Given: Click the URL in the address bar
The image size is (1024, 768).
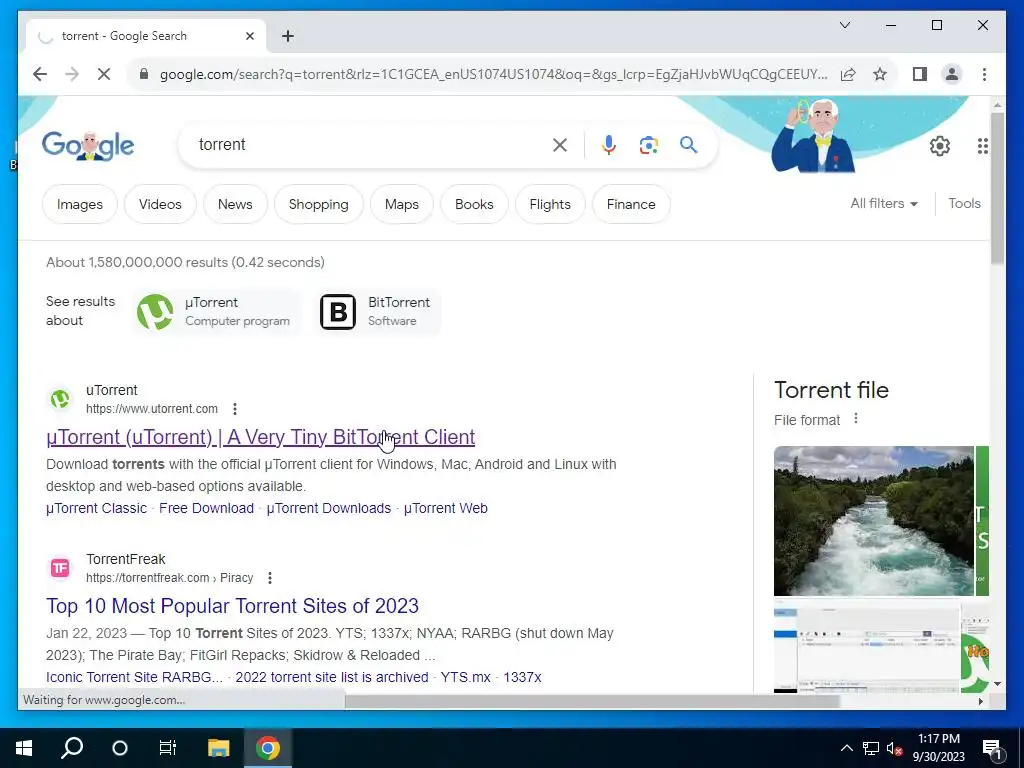Looking at the screenshot, I should click(x=493, y=74).
